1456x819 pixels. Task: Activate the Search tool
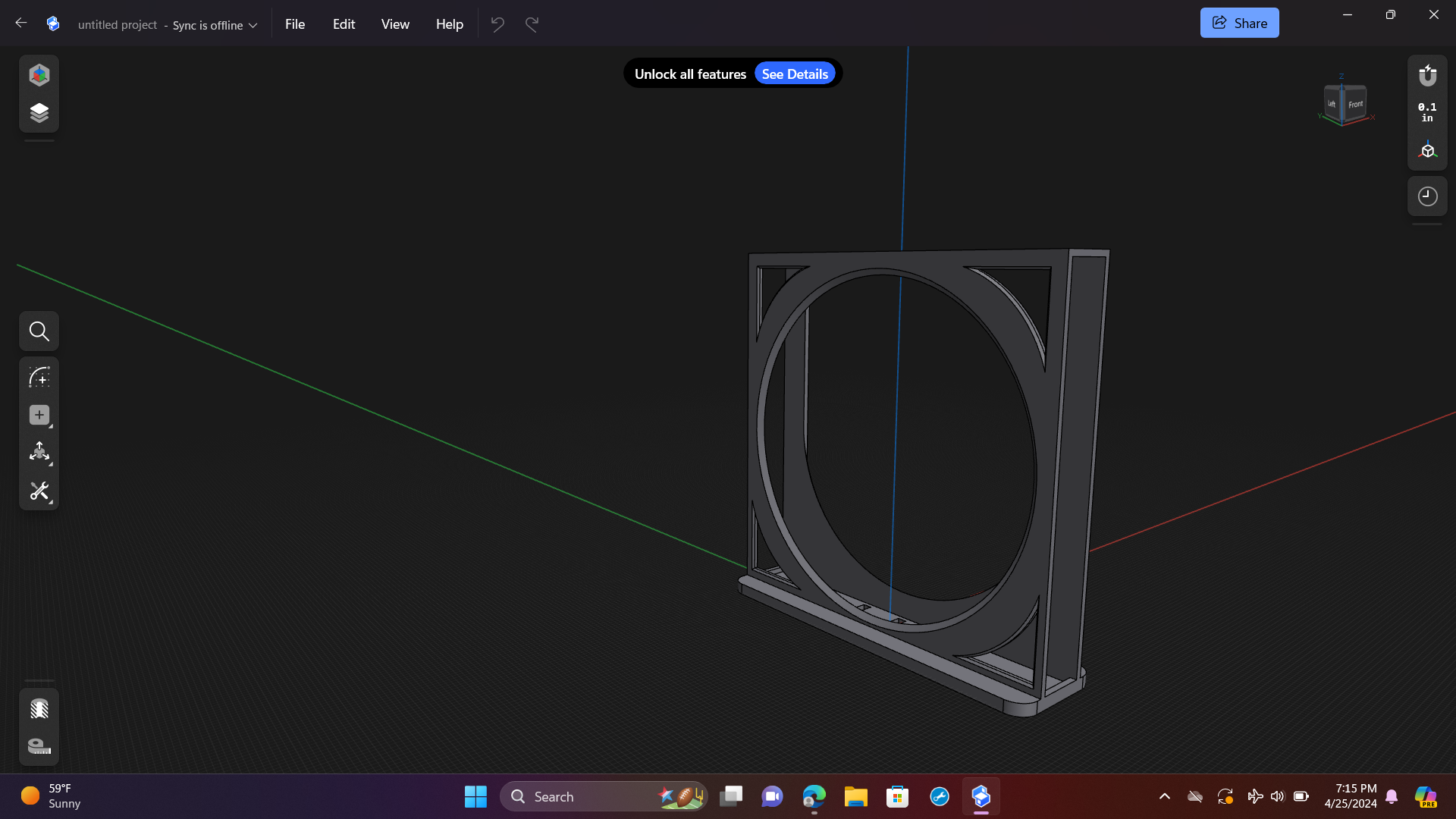(39, 331)
